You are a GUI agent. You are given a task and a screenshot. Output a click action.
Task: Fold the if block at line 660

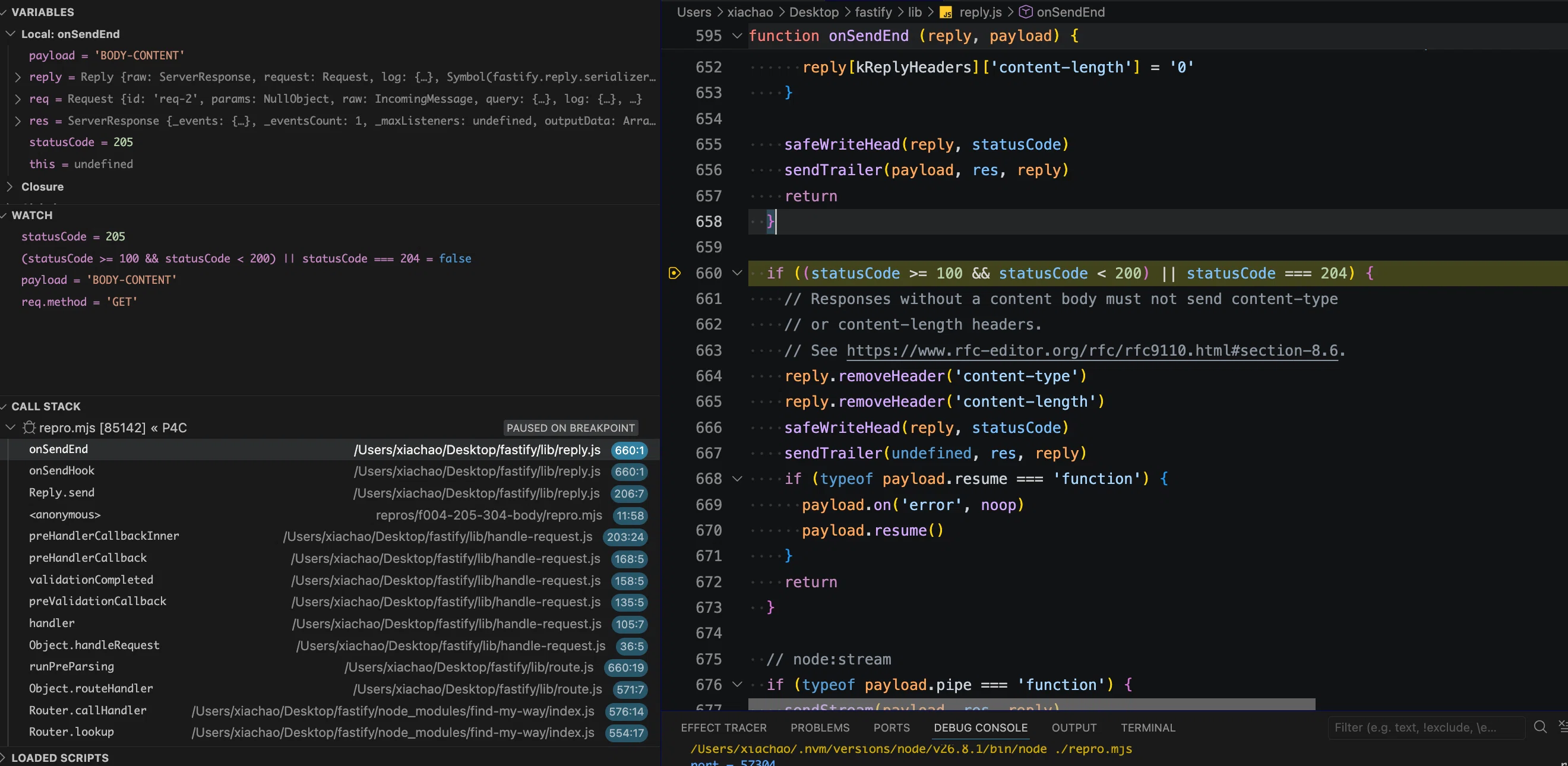coord(737,273)
